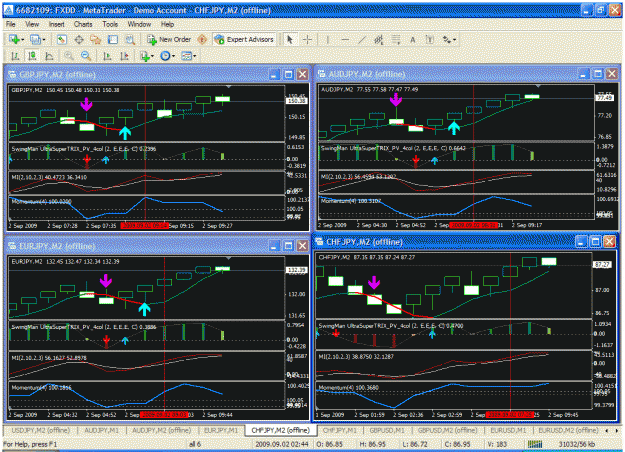Open the Navigator panel icon
The width and height of the screenshot is (625, 452).
pyautogui.click(x=96, y=39)
